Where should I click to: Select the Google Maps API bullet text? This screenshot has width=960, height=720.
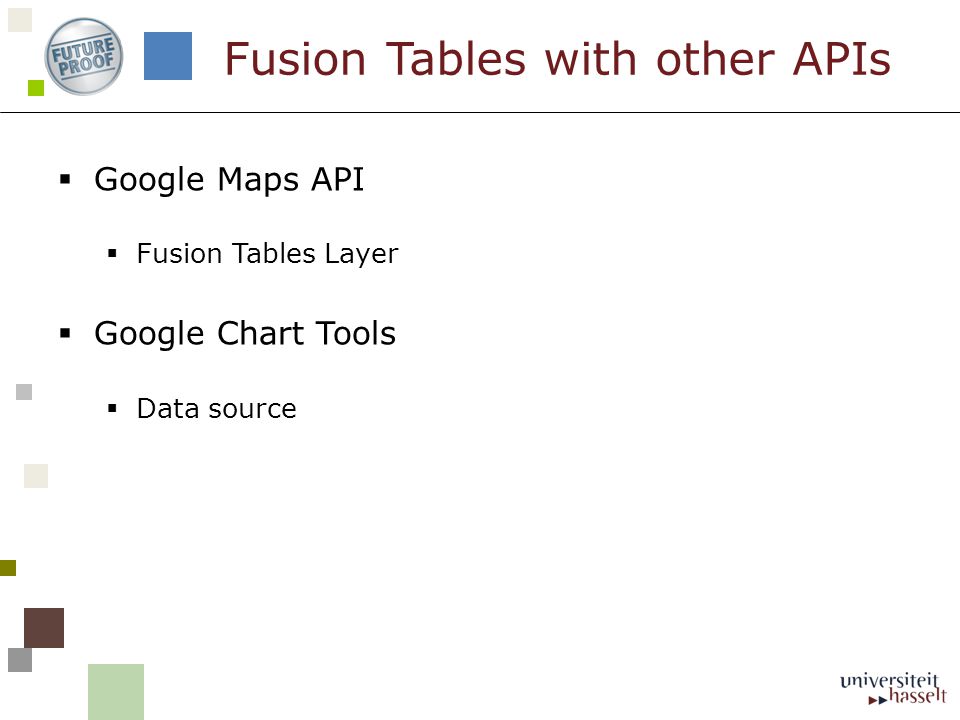[x=229, y=180]
